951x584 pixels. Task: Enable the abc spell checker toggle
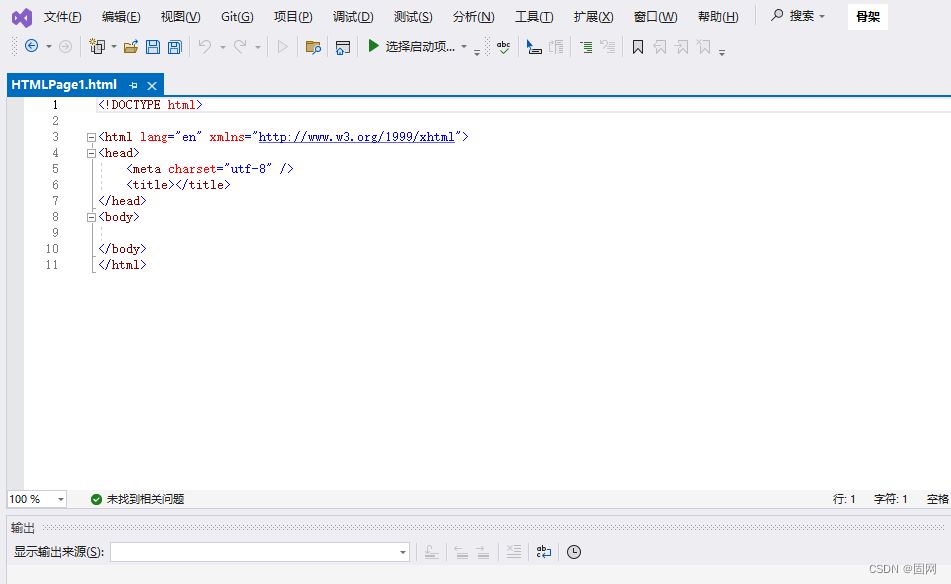pos(502,46)
